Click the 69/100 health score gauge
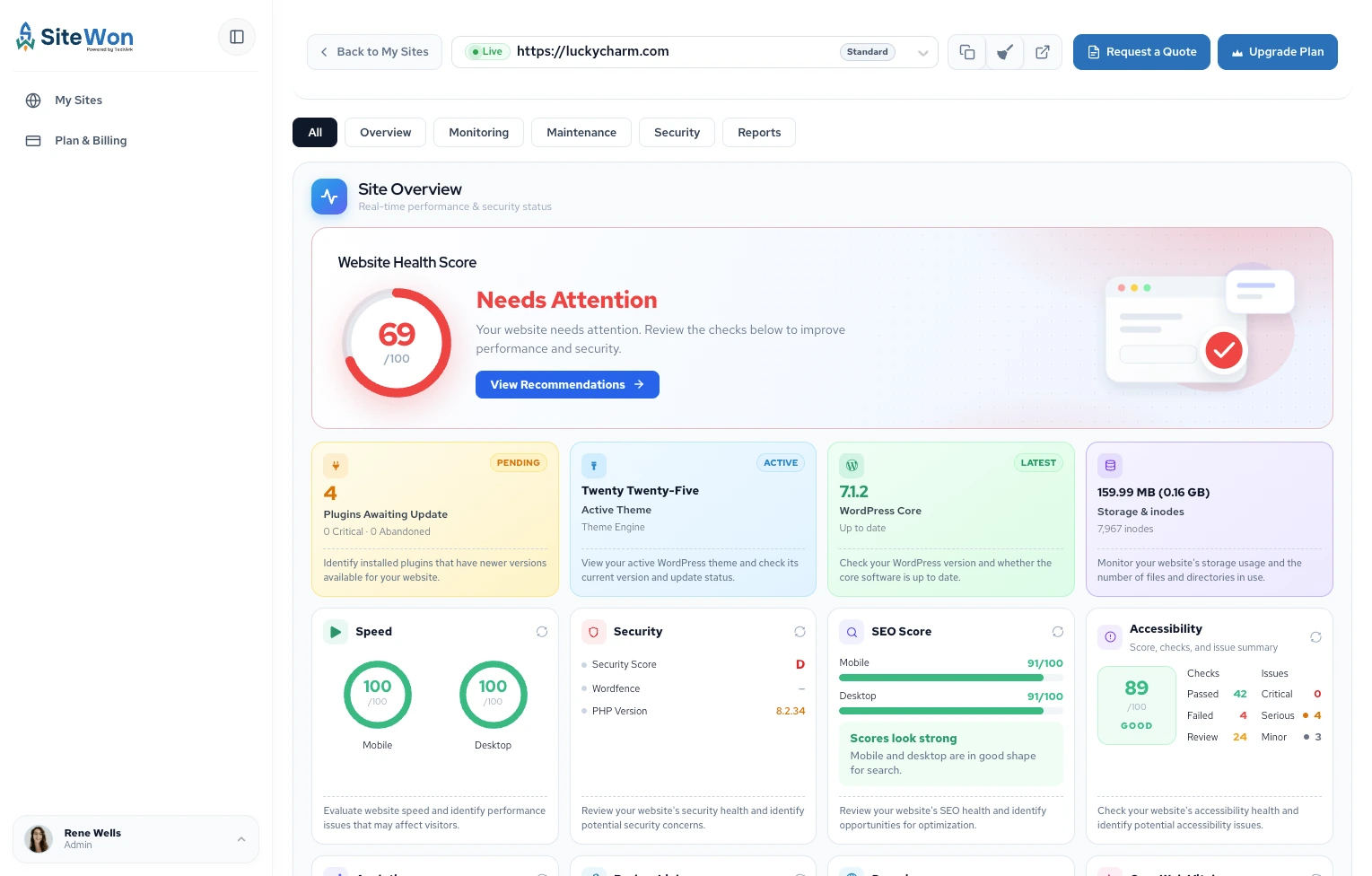This screenshot has width=1372, height=876. click(x=397, y=343)
